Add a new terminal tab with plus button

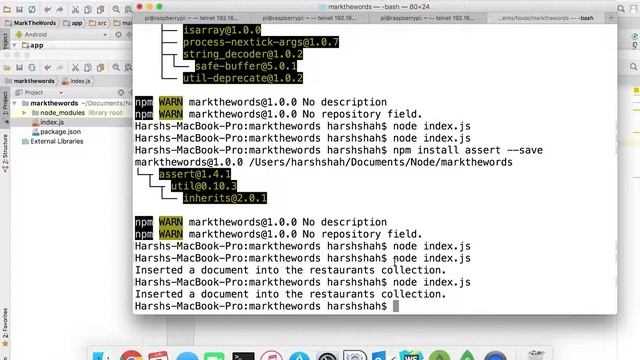coord(611,18)
